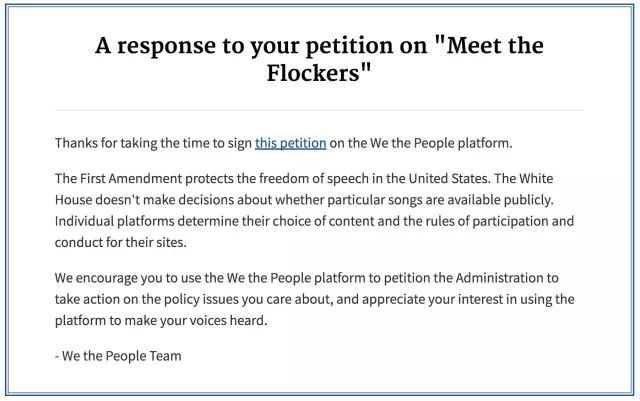640x401 pixels.
Task: Click the words "Individual platforms"
Action: [x=115, y=221]
